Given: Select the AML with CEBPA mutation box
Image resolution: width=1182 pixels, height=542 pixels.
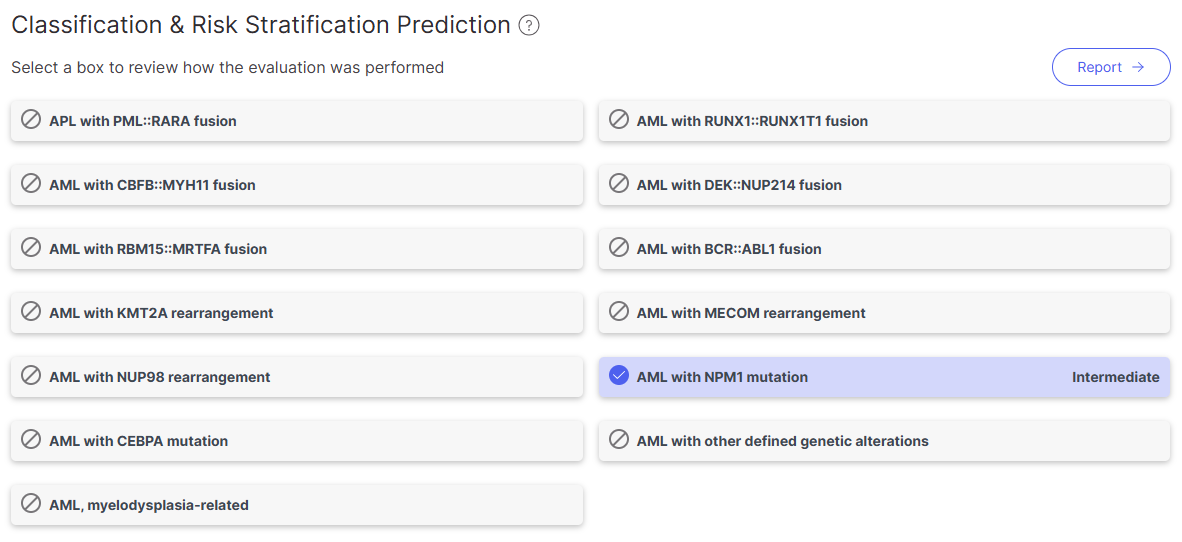Looking at the screenshot, I should tap(296, 441).
